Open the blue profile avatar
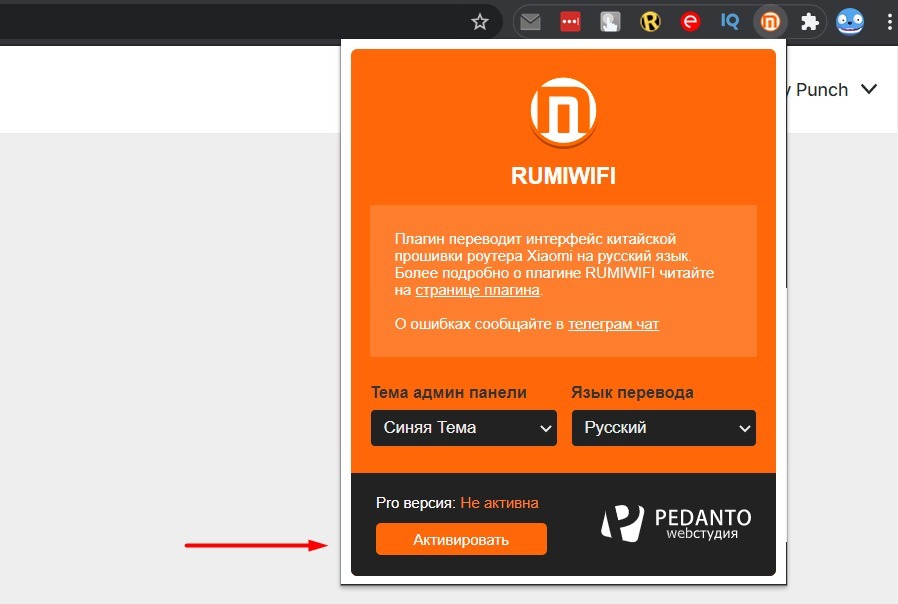This screenshot has width=898, height=604. click(850, 22)
